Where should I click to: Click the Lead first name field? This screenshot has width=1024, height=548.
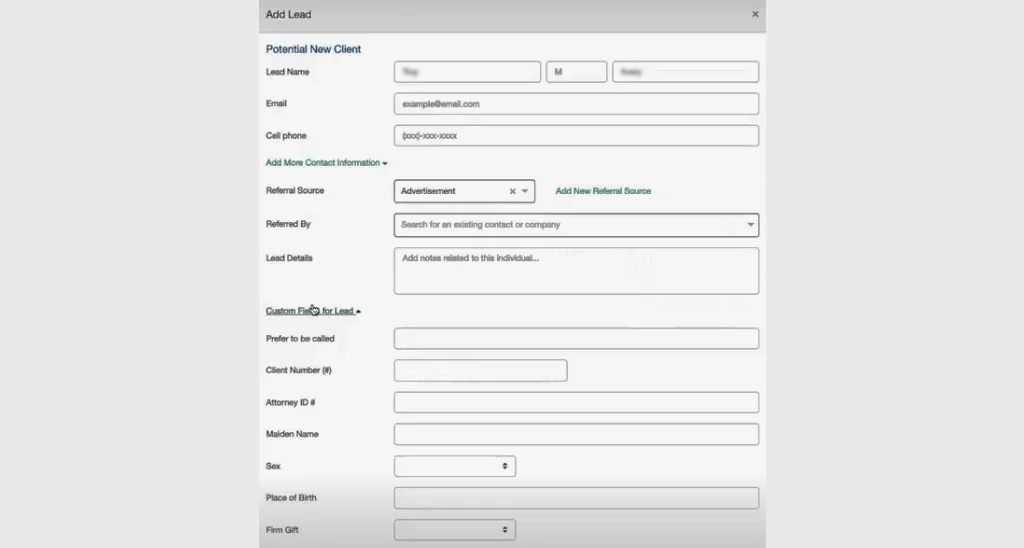[467, 72]
